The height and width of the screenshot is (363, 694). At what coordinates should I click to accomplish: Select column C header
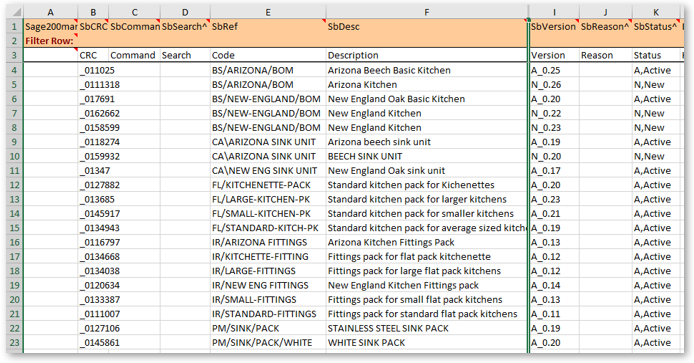pos(135,12)
